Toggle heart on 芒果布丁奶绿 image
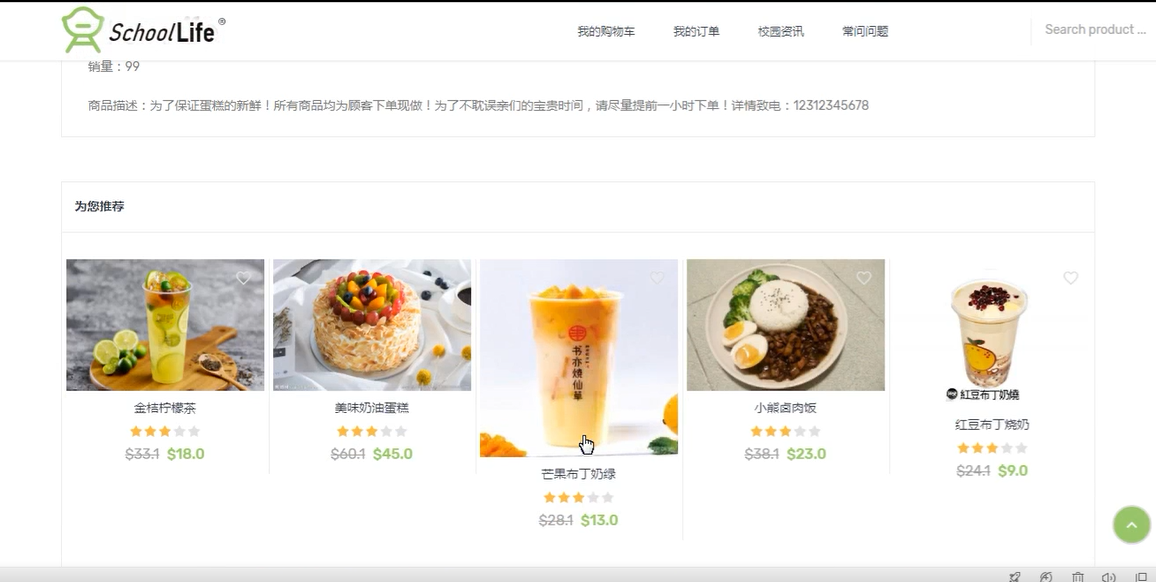The height and width of the screenshot is (582, 1156). tap(657, 278)
